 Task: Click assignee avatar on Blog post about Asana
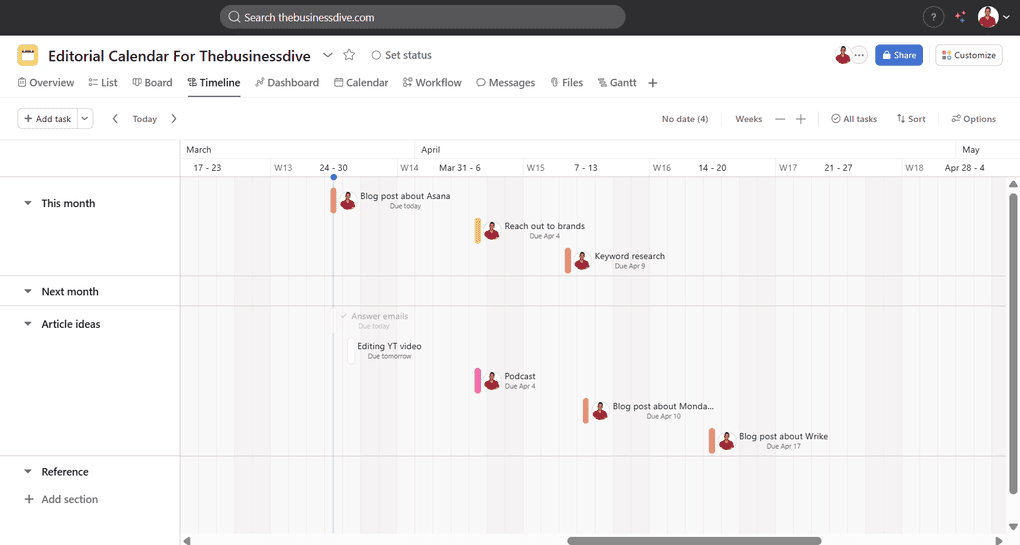[348, 200]
